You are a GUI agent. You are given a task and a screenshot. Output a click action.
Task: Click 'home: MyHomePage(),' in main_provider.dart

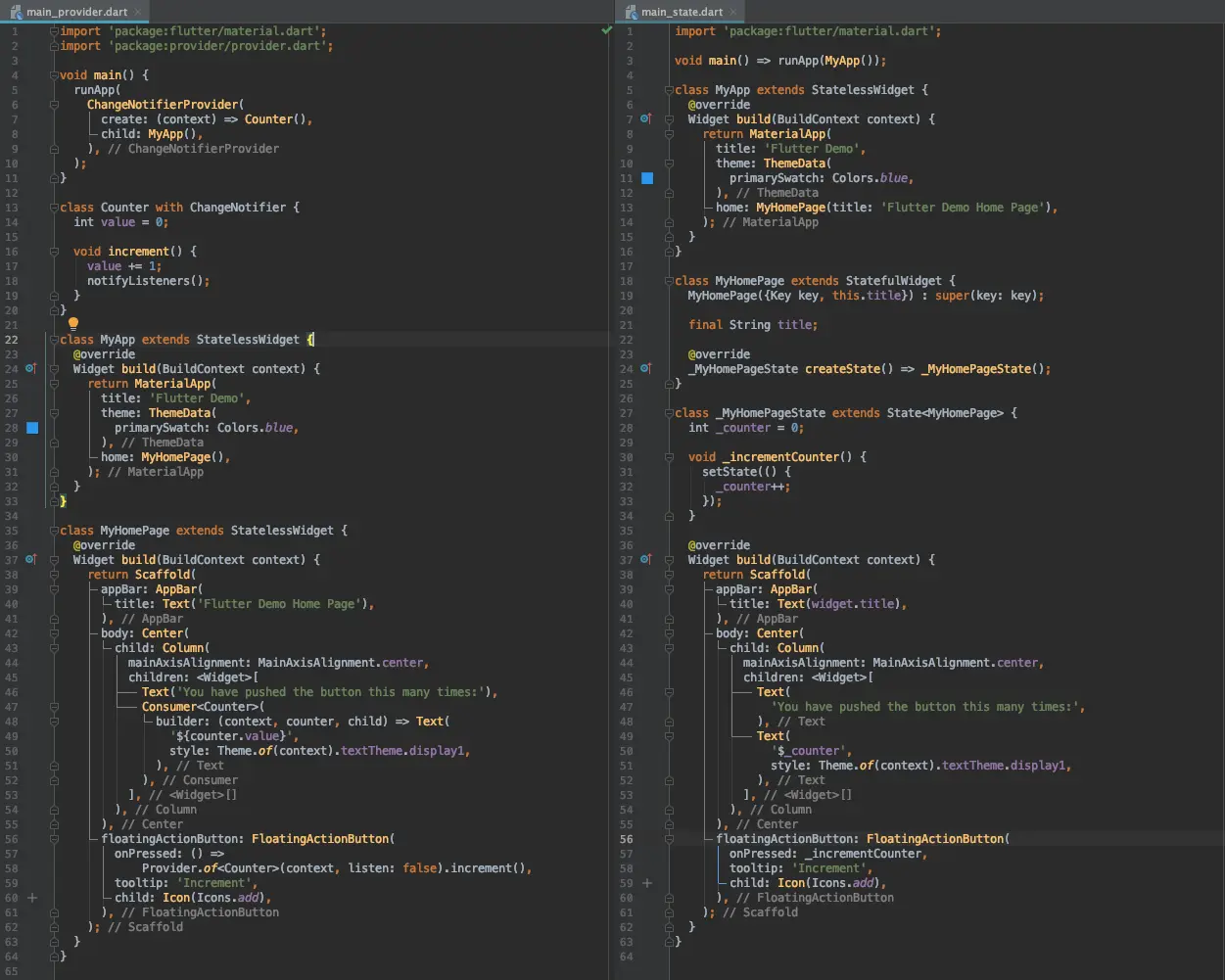pyautogui.click(x=165, y=457)
